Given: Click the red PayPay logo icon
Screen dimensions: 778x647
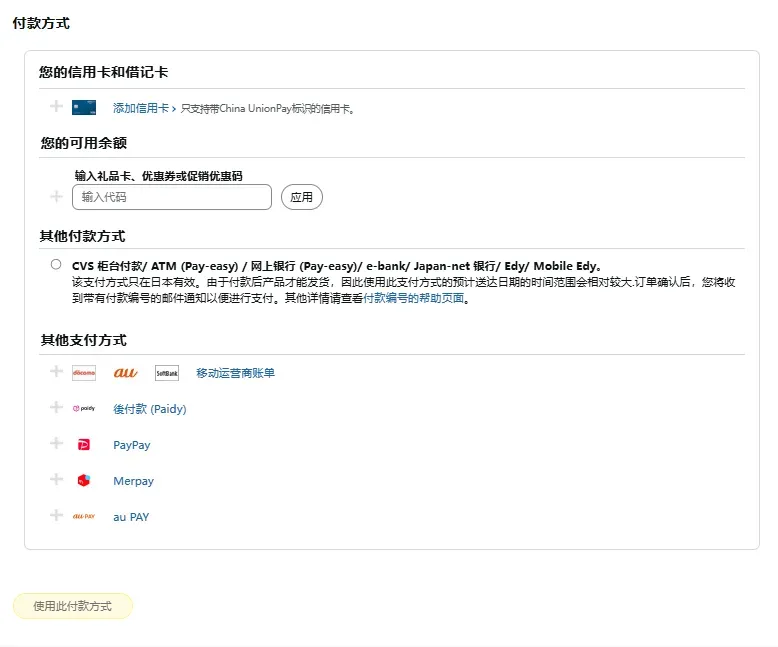Looking at the screenshot, I should click(84, 445).
